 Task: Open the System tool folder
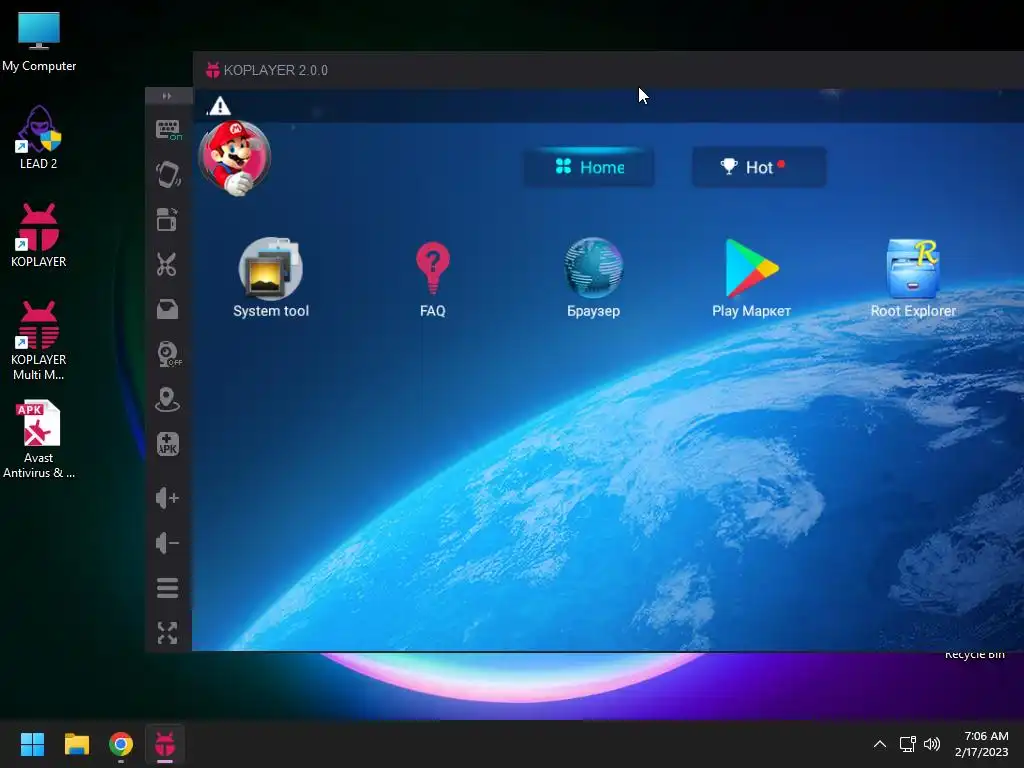pos(270,278)
